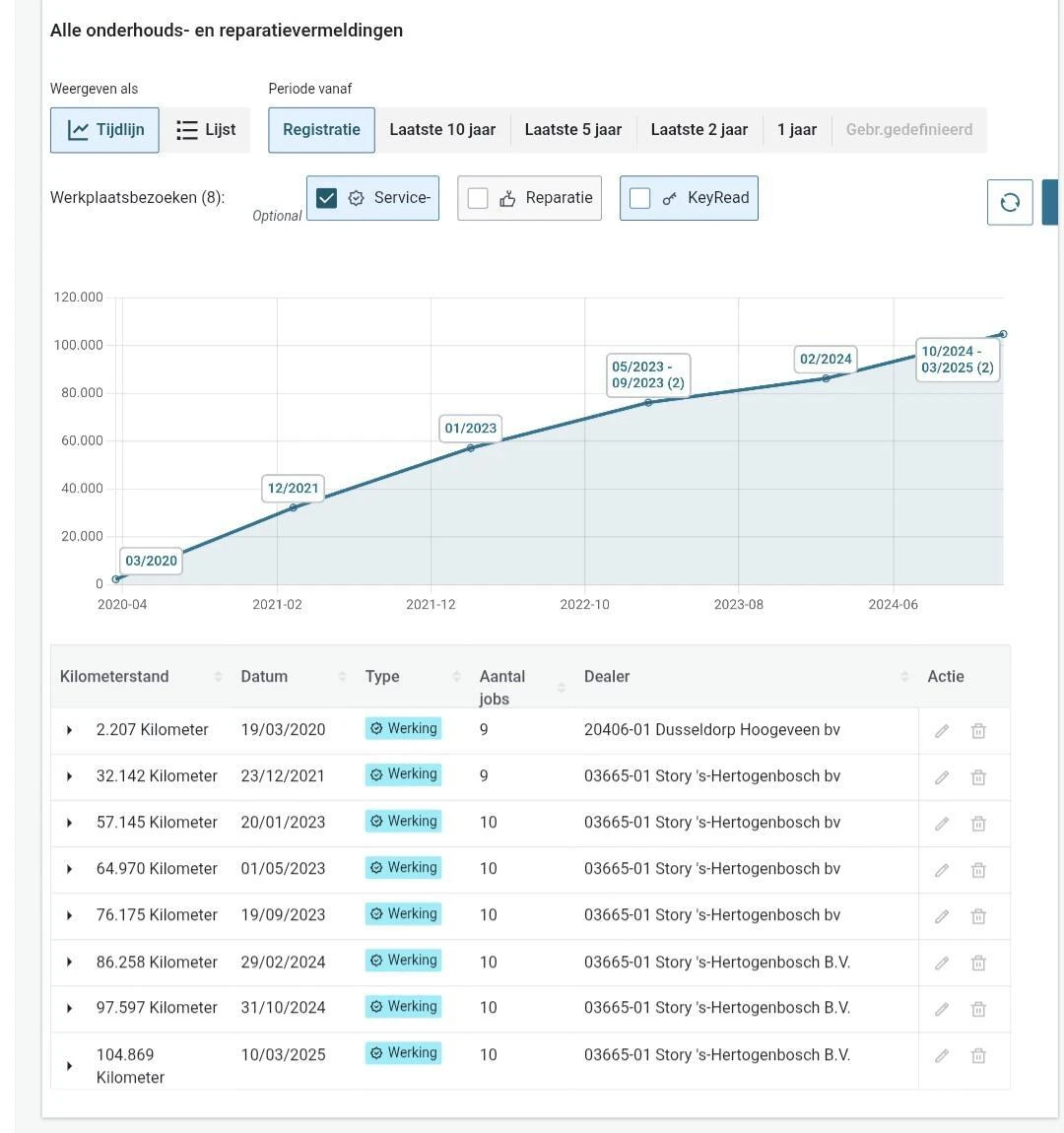Delete the 76.175 Kilometer record

978,916
